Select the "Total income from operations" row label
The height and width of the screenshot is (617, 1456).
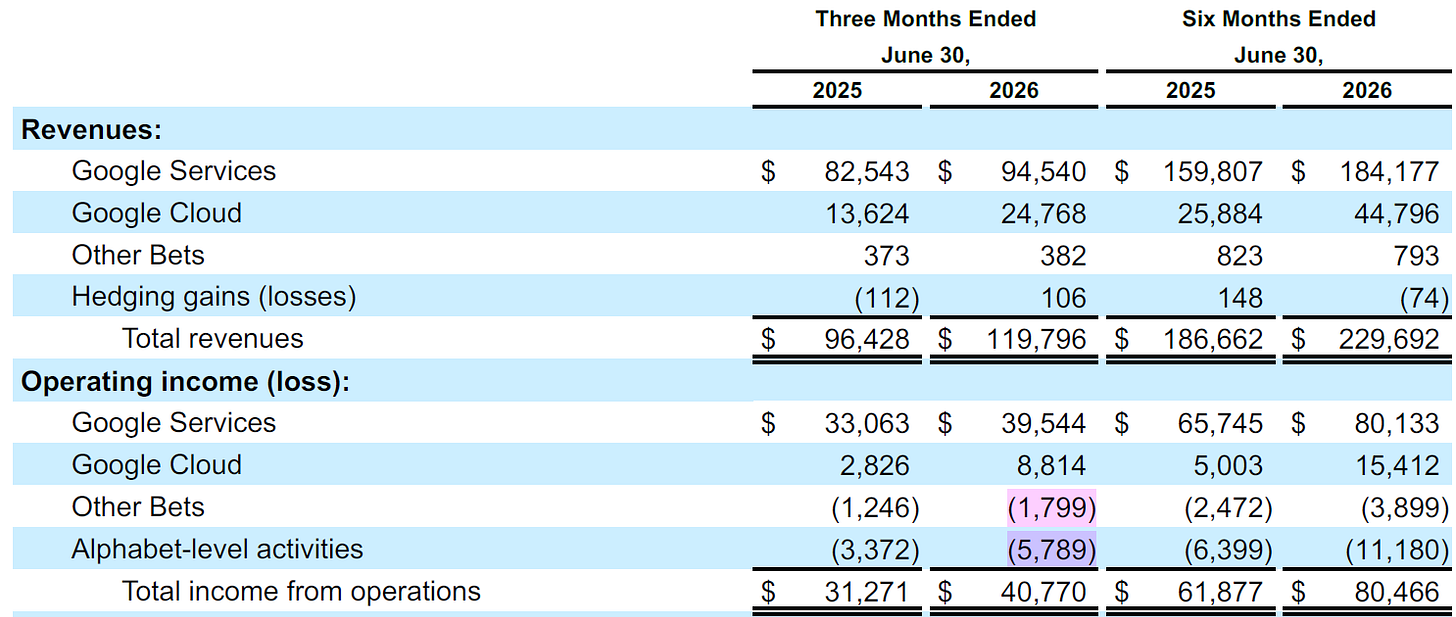[302, 591]
